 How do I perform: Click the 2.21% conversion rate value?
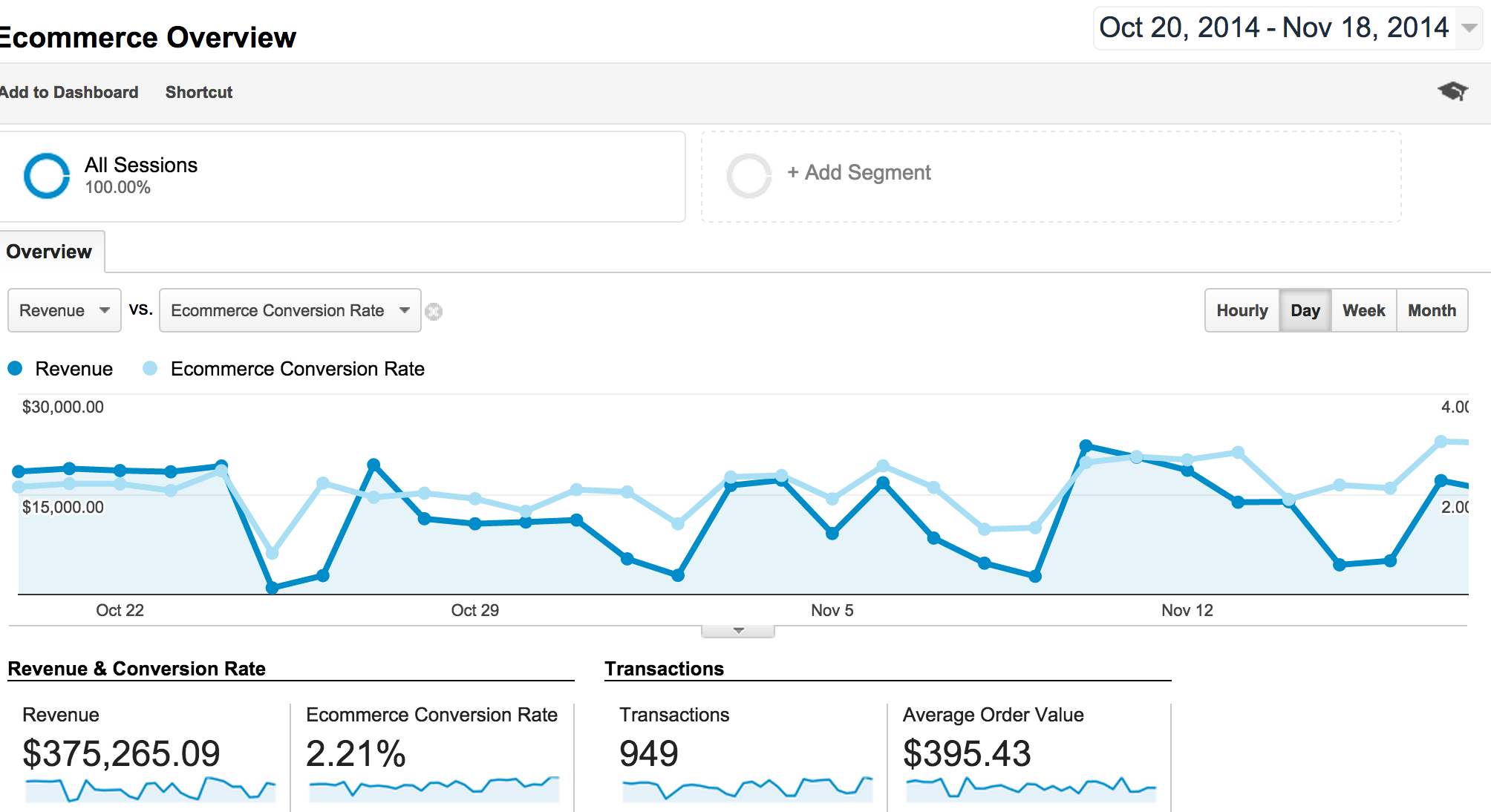(x=356, y=753)
